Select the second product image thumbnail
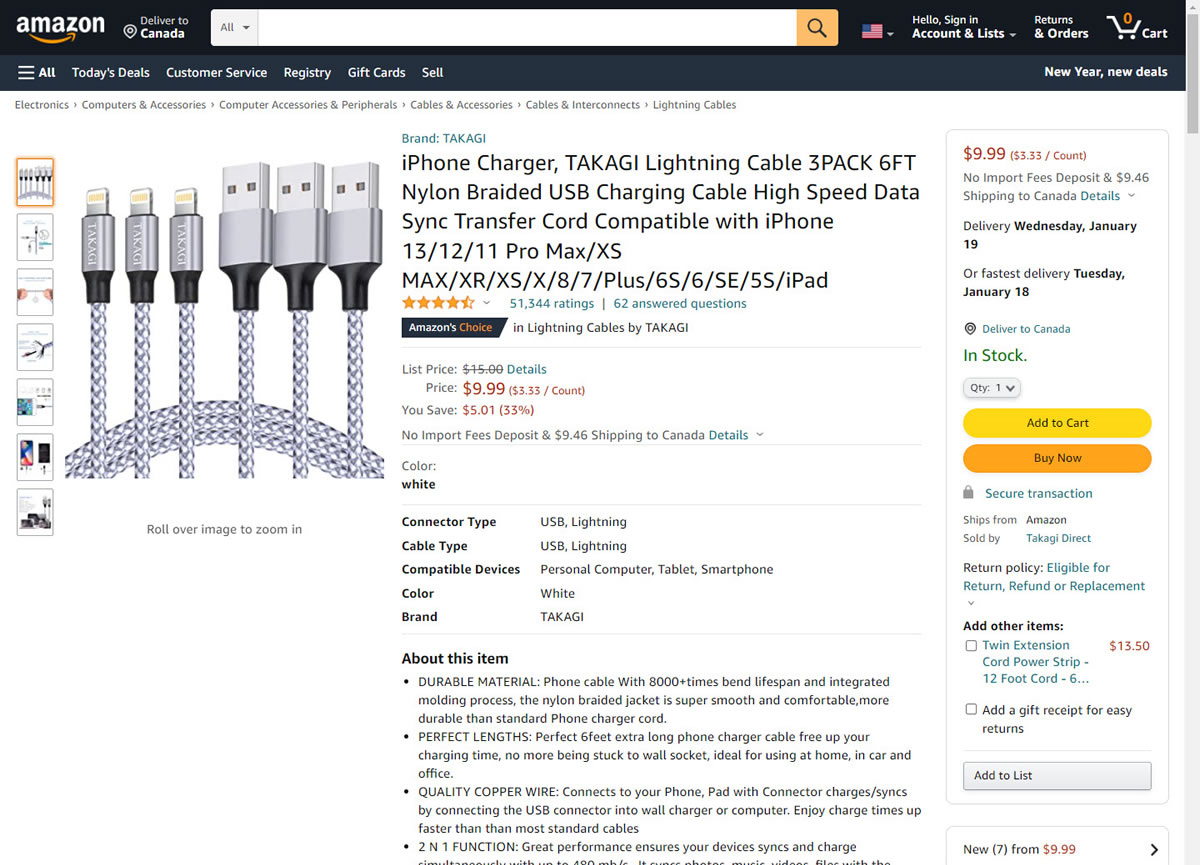The height and width of the screenshot is (865, 1200). coord(35,237)
